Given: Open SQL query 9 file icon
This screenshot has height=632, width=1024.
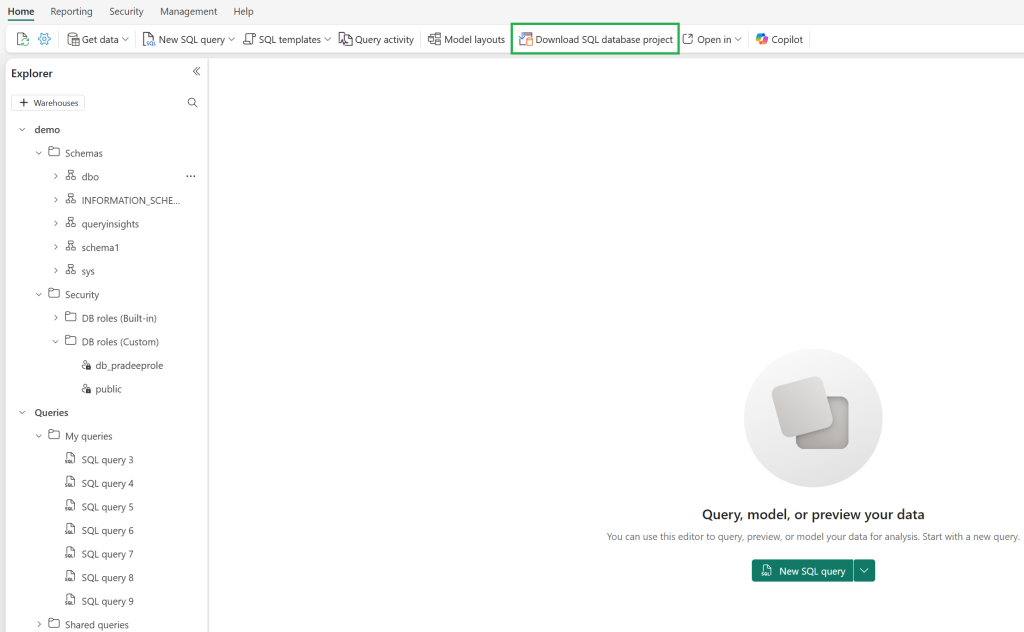Looking at the screenshot, I should (x=70, y=599).
